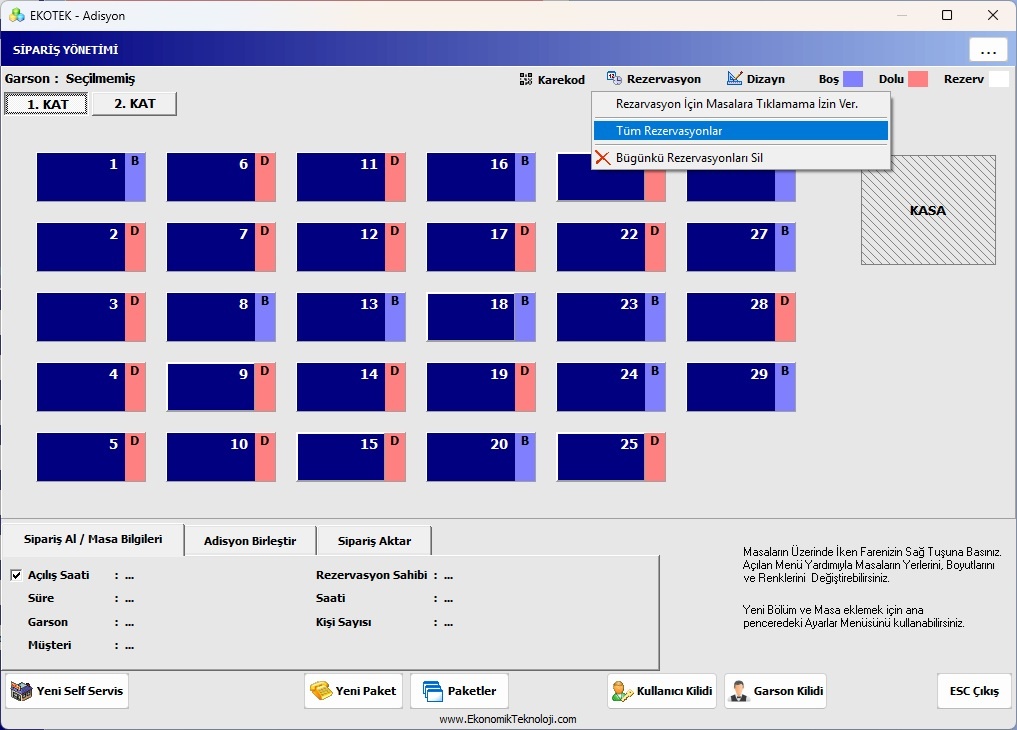Select the Sipariş Al / Masa Bilgileri tab
The height and width of the screenshot is (730, 1017).
(93, 539)
